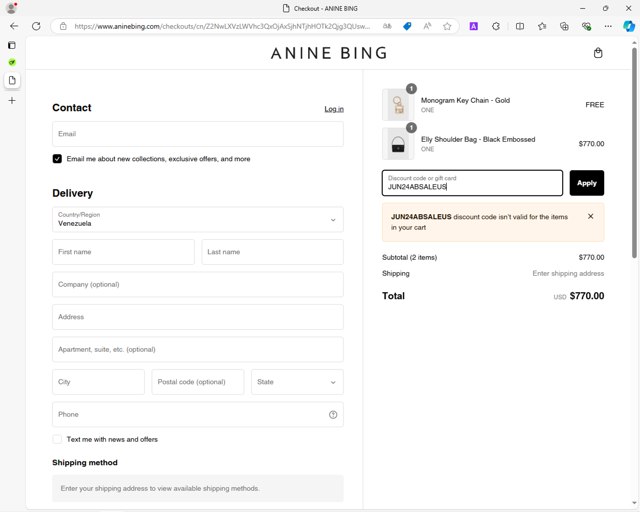
Task: Dismiss the invalid discount code message
Action: click(x=590, y=216)
